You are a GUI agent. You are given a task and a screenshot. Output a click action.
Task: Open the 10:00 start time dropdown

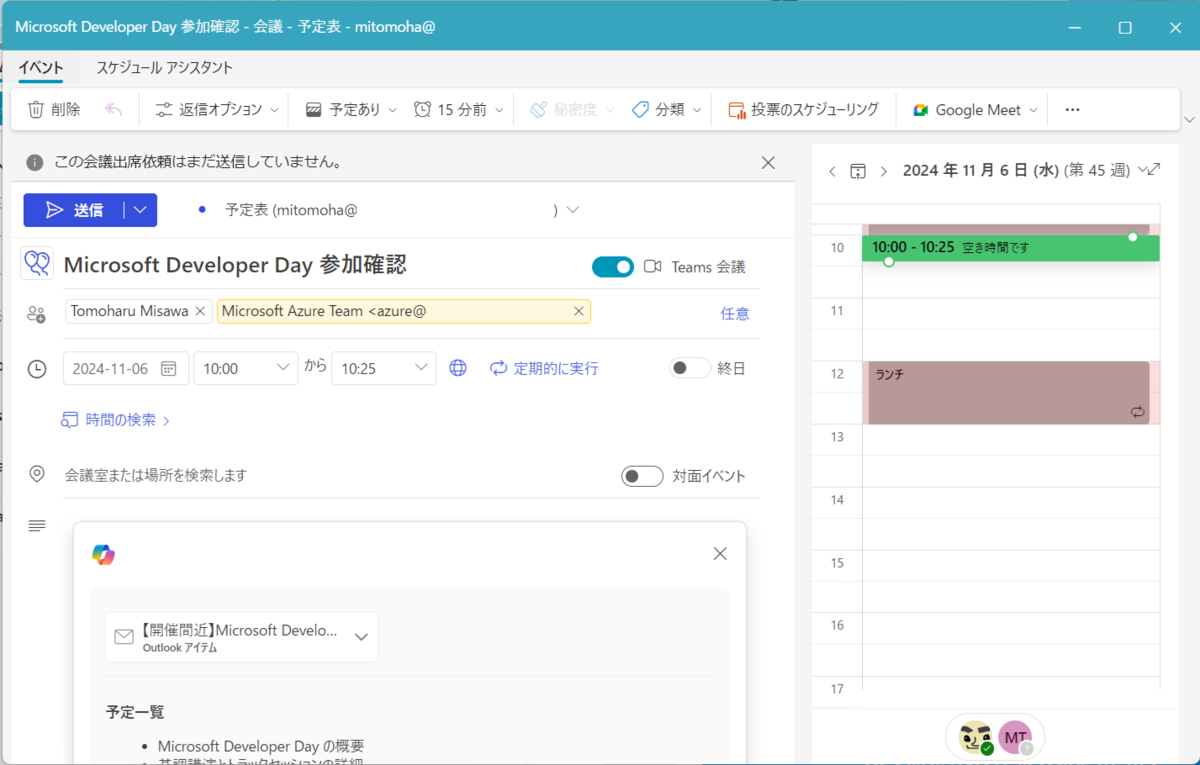246,368
